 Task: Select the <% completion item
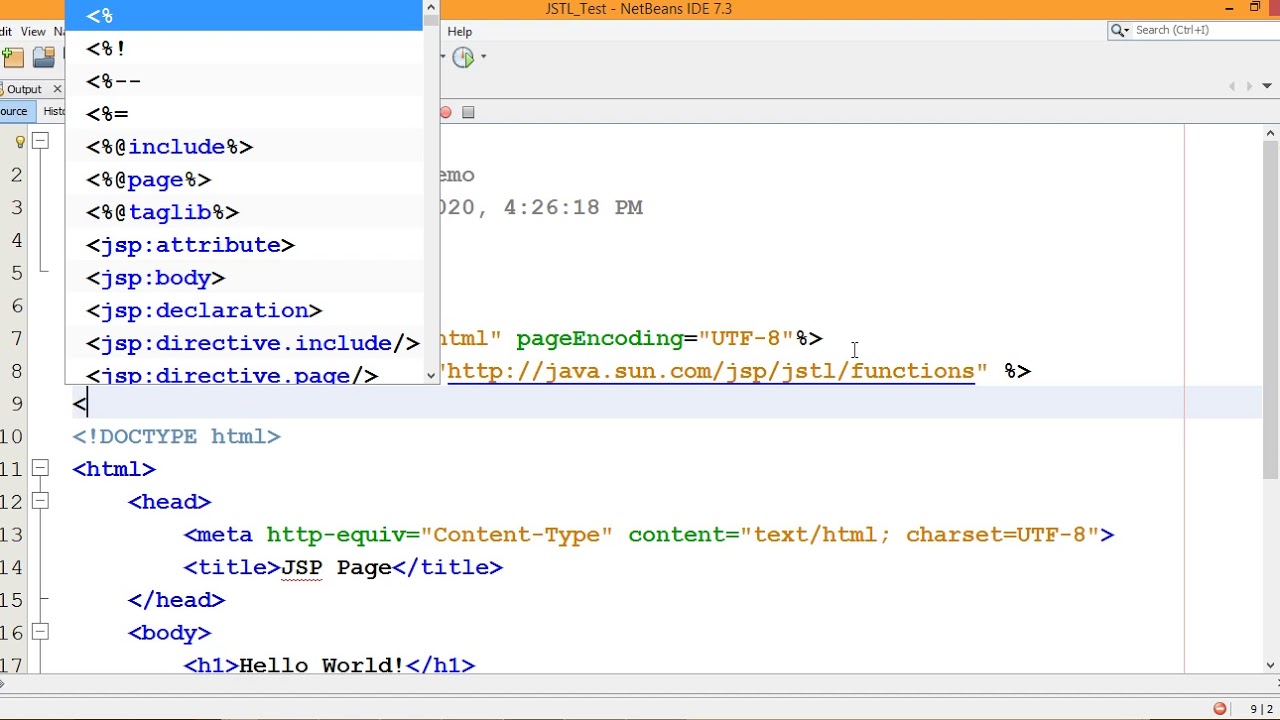pos(244,15)
